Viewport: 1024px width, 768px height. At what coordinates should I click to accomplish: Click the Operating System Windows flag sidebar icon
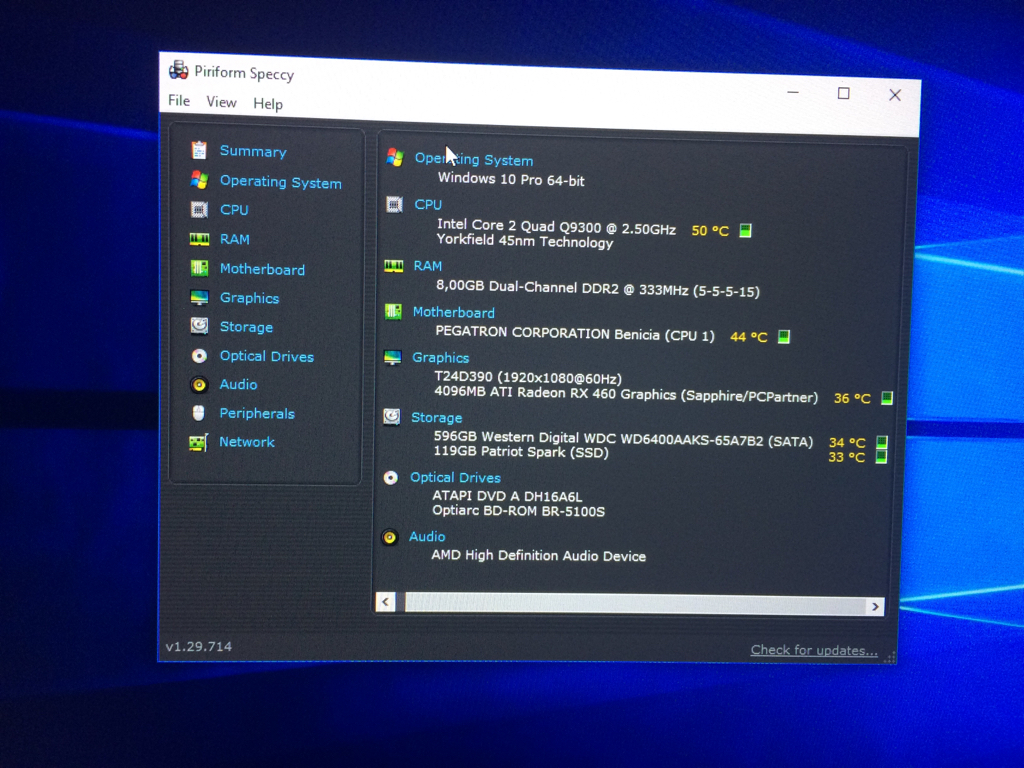[199, 180]
